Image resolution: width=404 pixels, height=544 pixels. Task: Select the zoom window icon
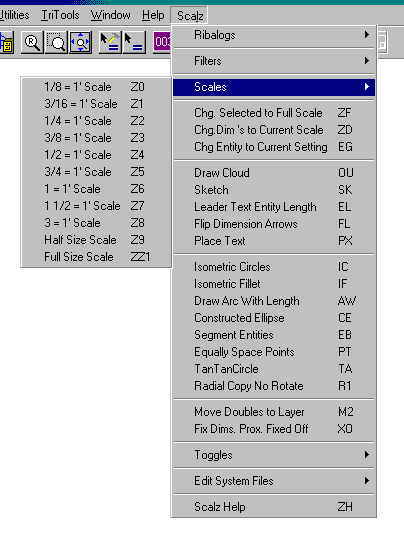(x=56, y=42)
